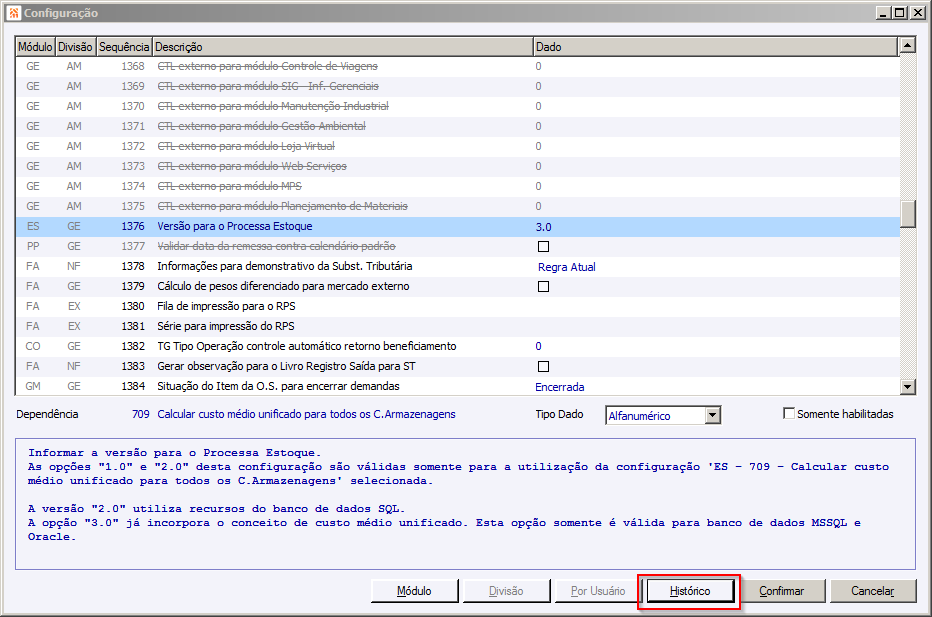Click dependency link Calcular custo médio unificado
Viewport: 932px width, 617px height.
pyautogui.click(x=306, y=414)
